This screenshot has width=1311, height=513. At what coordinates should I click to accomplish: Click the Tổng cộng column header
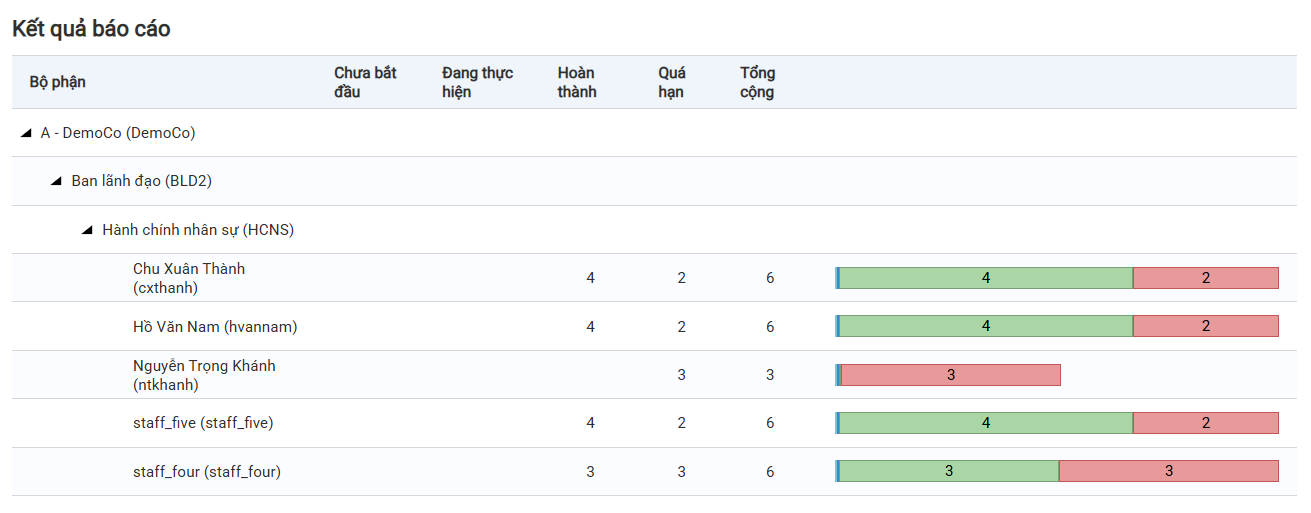click(x=757, y=82)
